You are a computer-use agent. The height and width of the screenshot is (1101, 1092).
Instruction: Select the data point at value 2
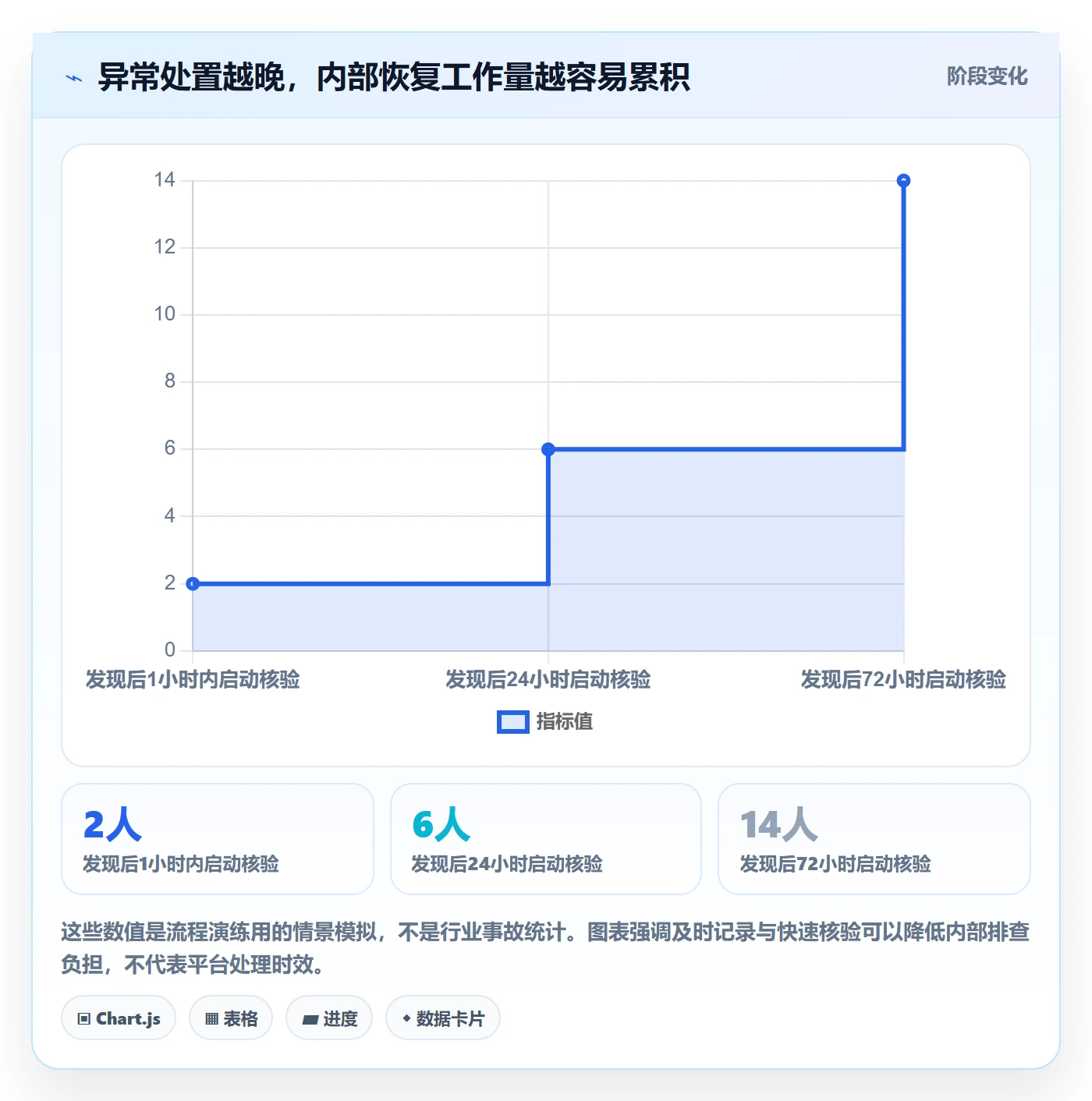point(193,583)
